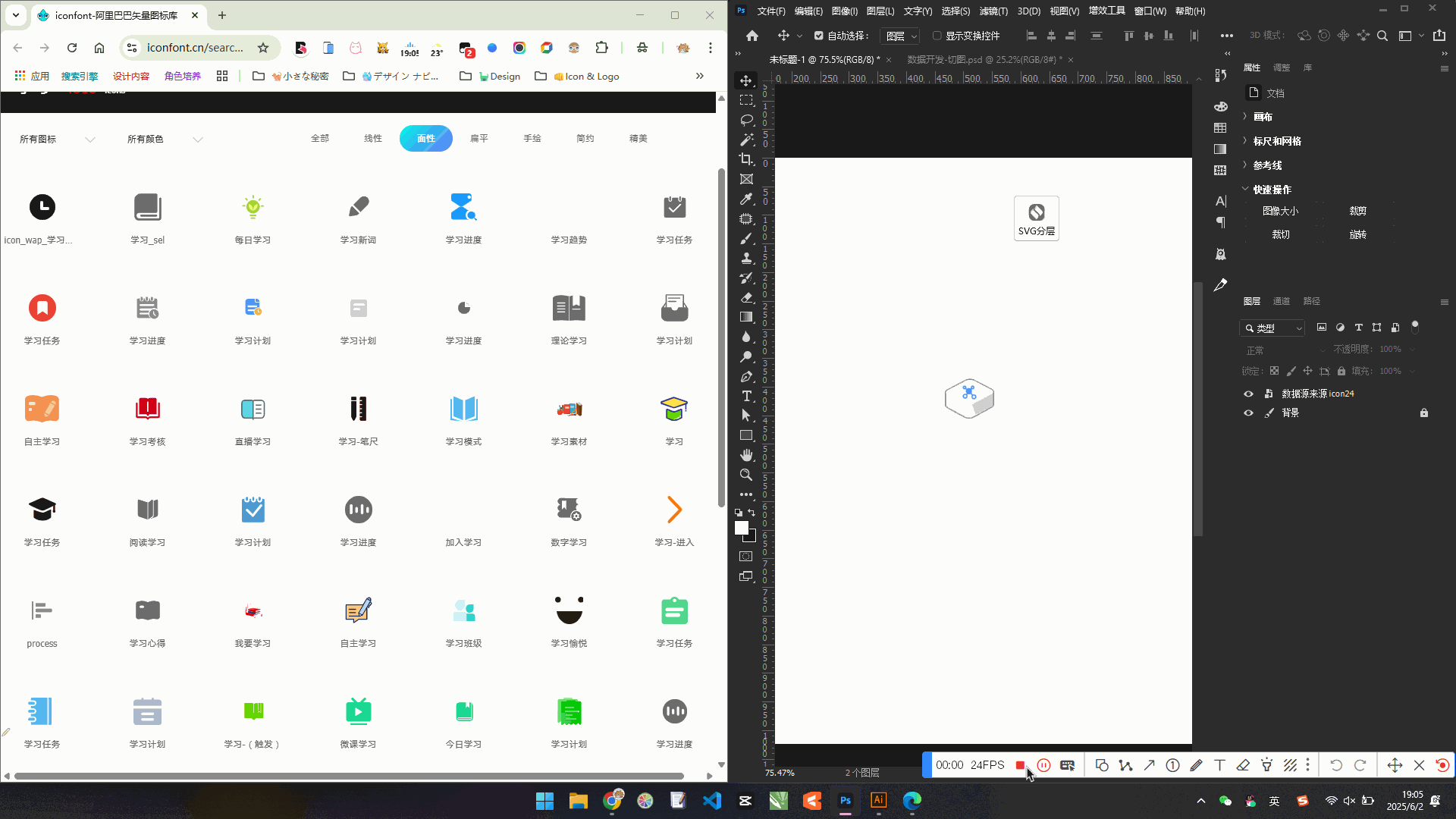Click the 学习任务 red bookmark icon

pos(42,308)
